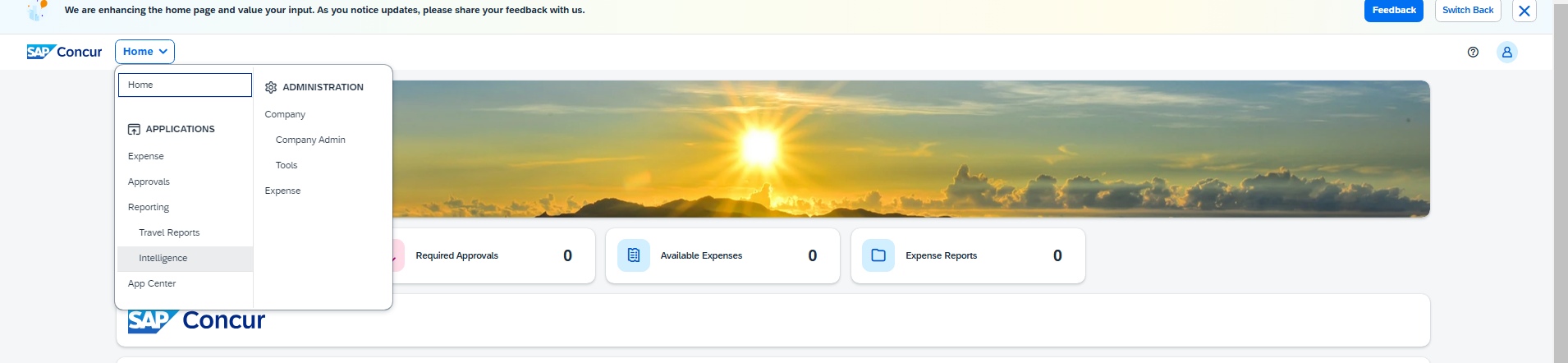The image size is (1568, 363).
Task: Choose Intelligence under Reporting
Action: (163, 258)
